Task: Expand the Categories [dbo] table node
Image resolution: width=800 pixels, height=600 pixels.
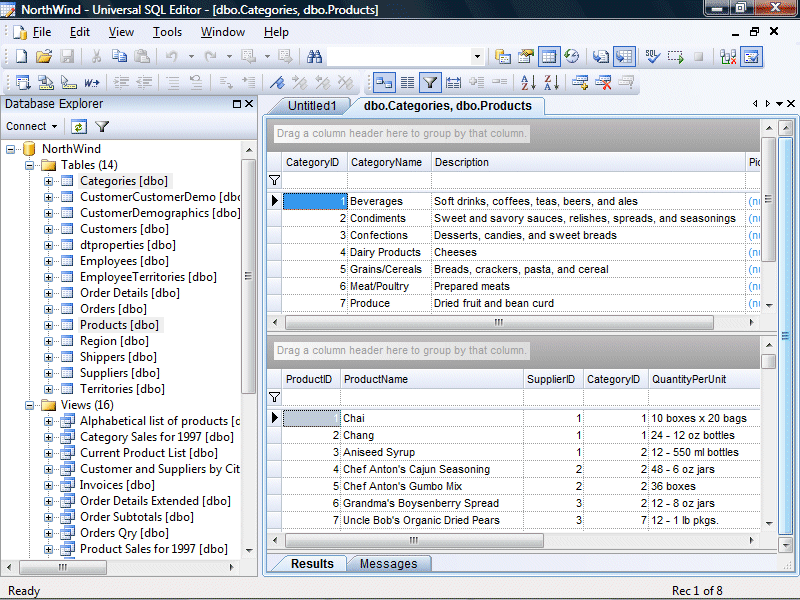Action: tap(48, 181)
